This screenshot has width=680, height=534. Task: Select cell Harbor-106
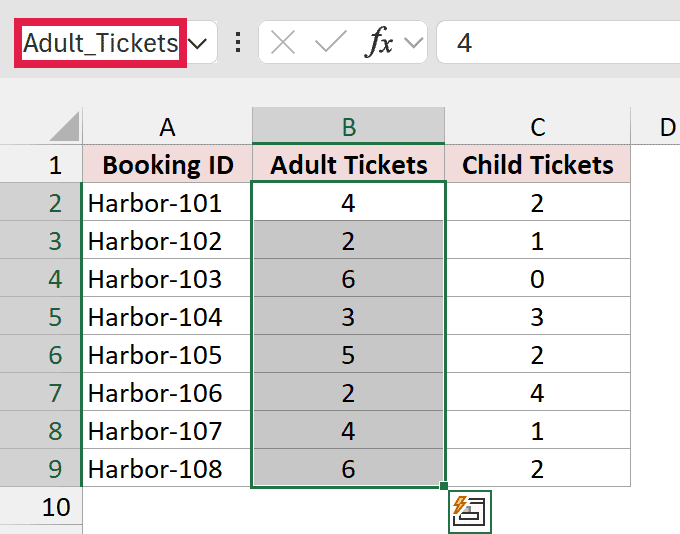(x=167, y=392)
